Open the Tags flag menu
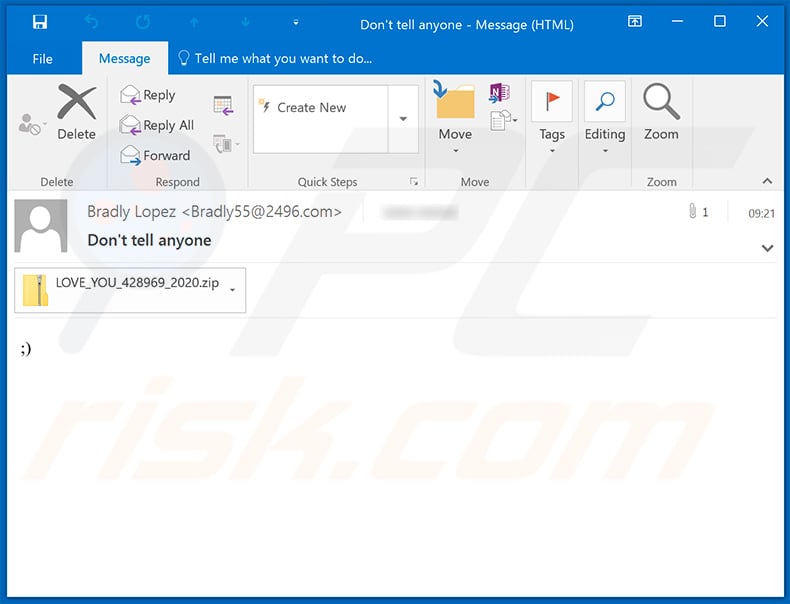This screenshot has width=790, height=604. coord(552,117)
